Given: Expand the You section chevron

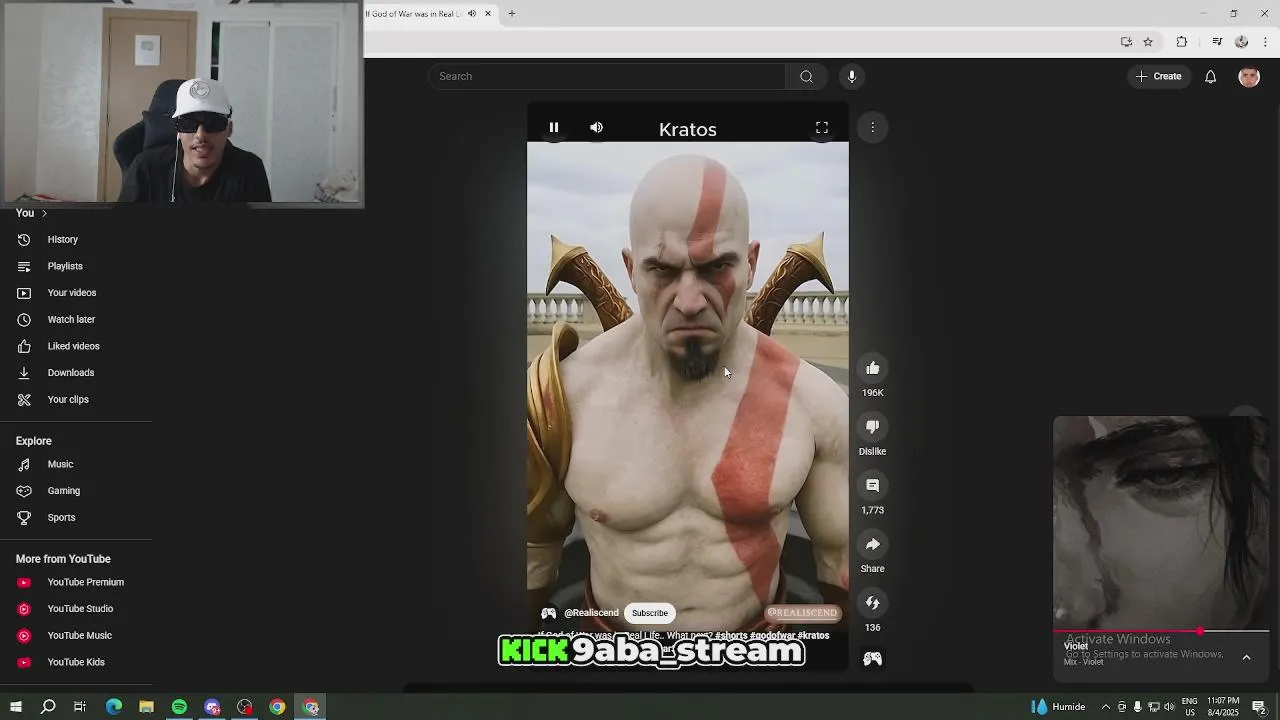Looking at the screenshot, I should (44, 213).
